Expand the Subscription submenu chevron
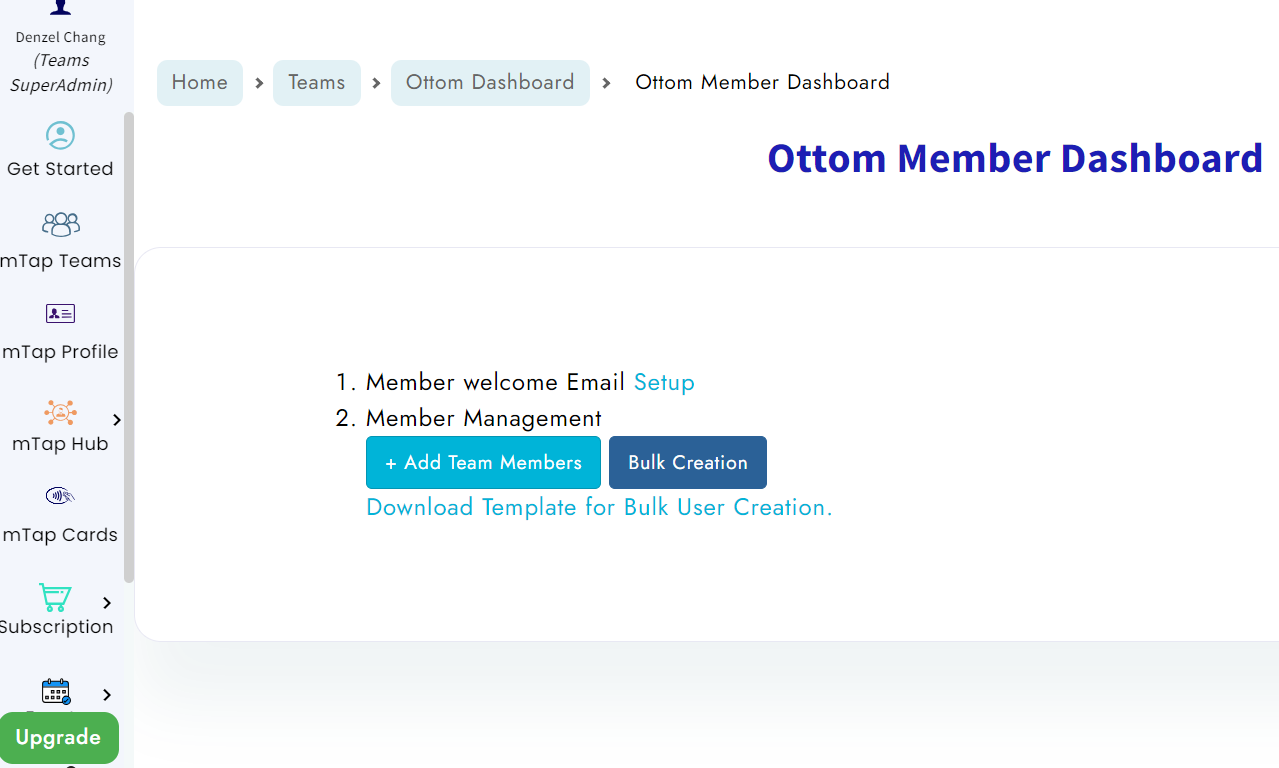Viewport: 1279px width, 768px height. coord(107,602)
